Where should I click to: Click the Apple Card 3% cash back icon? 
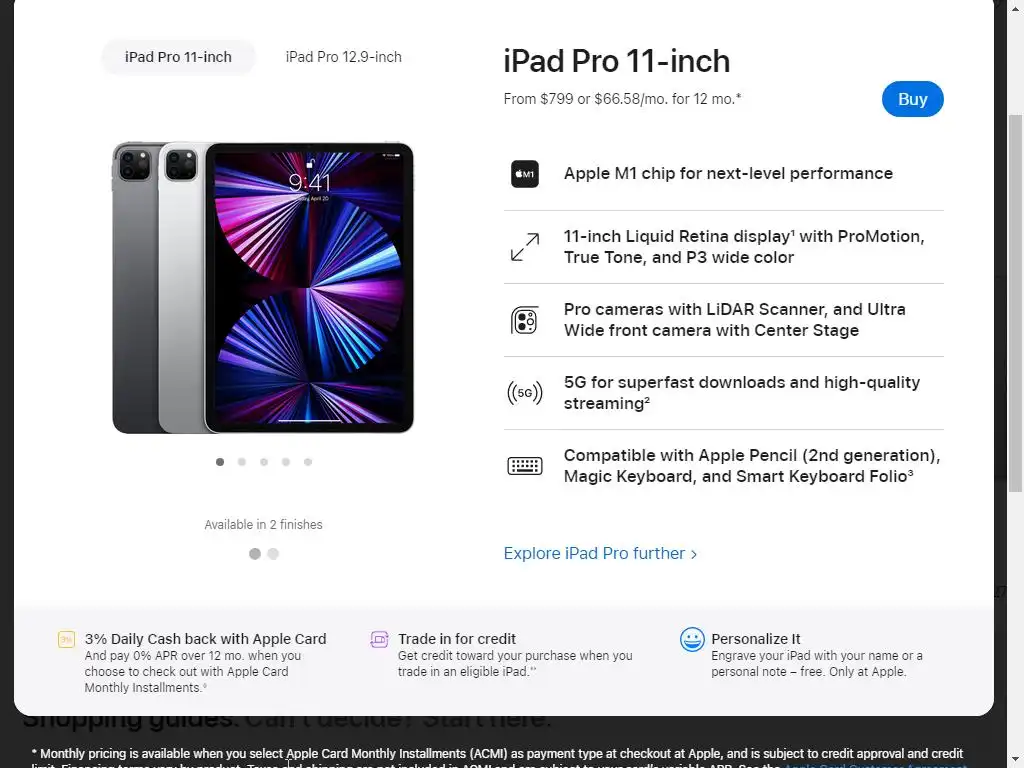[66, 639]
